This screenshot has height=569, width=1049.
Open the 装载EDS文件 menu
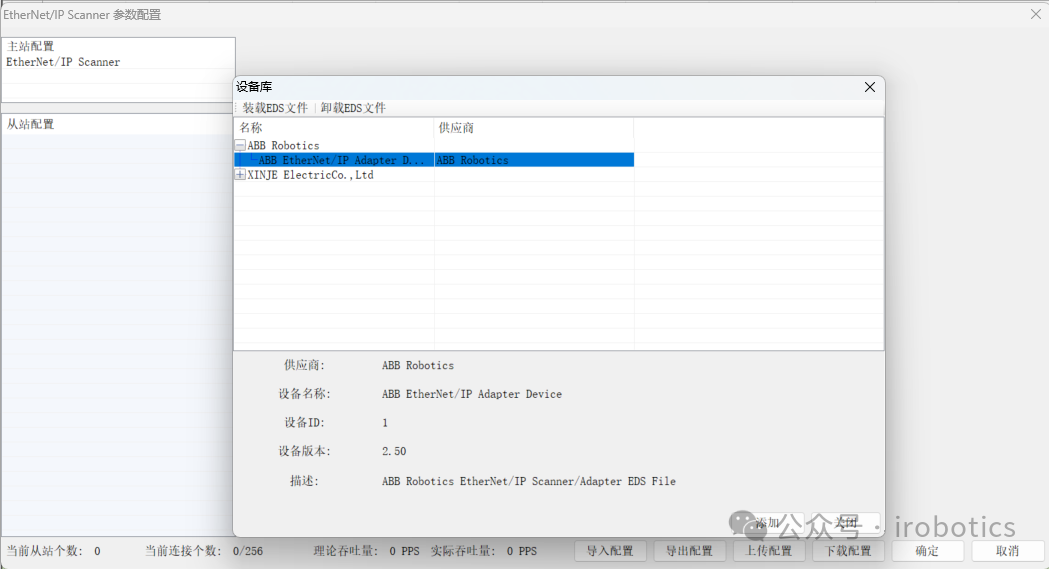275,108
